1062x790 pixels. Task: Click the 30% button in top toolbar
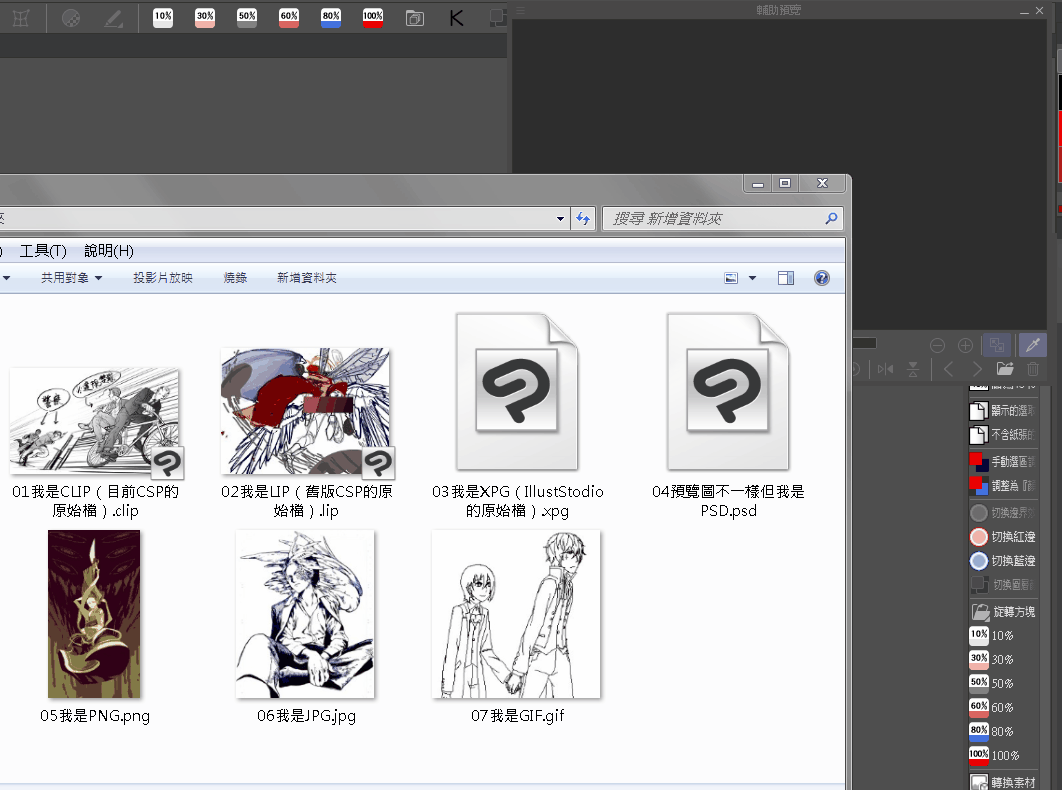(x=205, y=18)
